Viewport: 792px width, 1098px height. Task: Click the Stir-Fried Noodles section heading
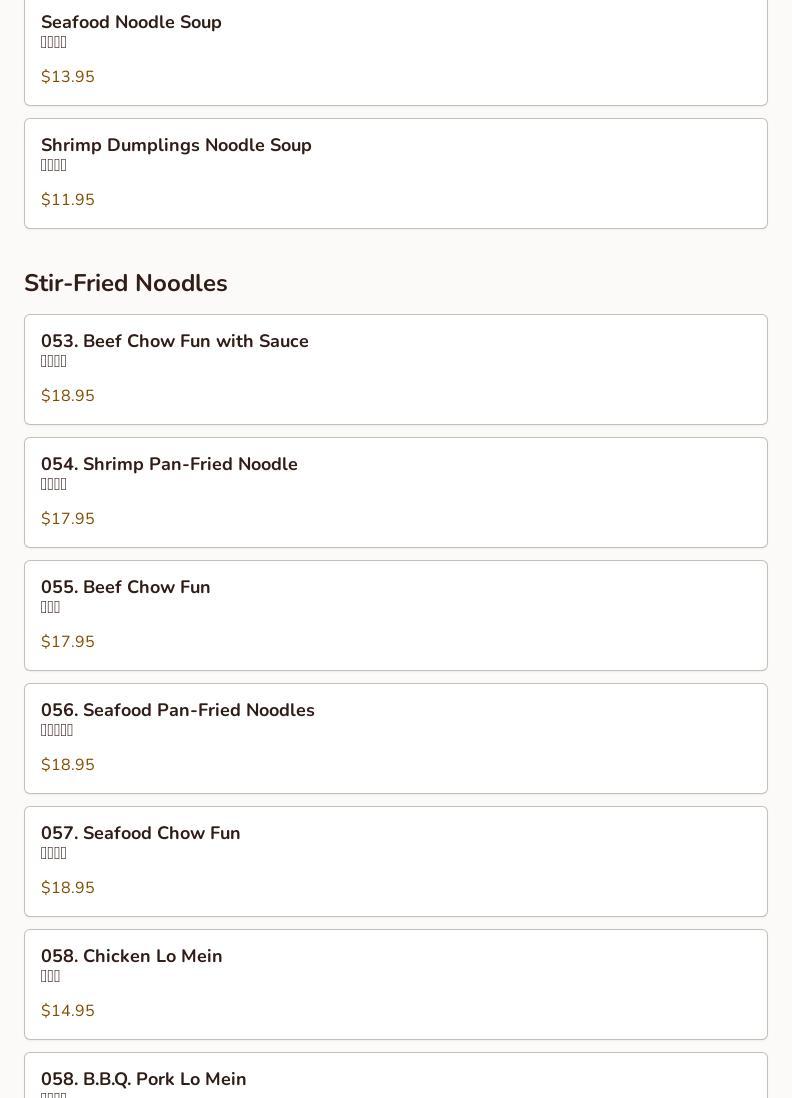pyautogui.click(x=126, y=283)
